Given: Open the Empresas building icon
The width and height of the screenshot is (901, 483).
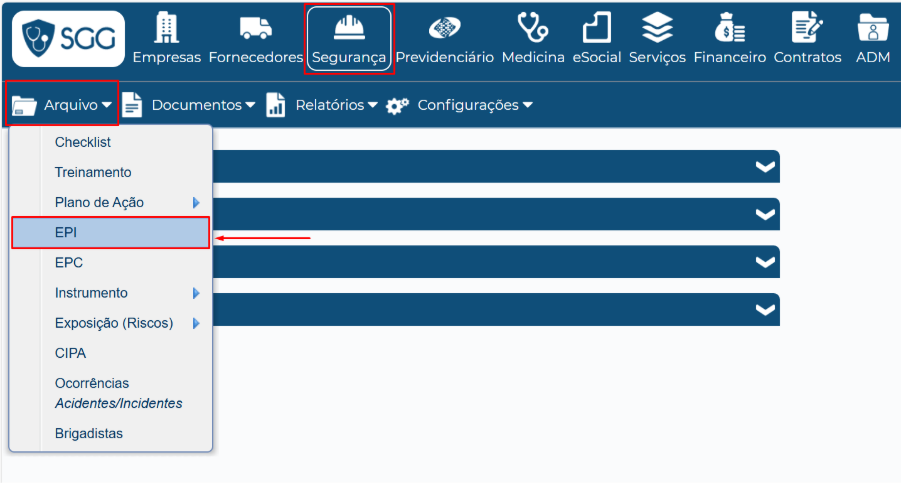Looking at the screenshot, I should [x=166, y=28].
